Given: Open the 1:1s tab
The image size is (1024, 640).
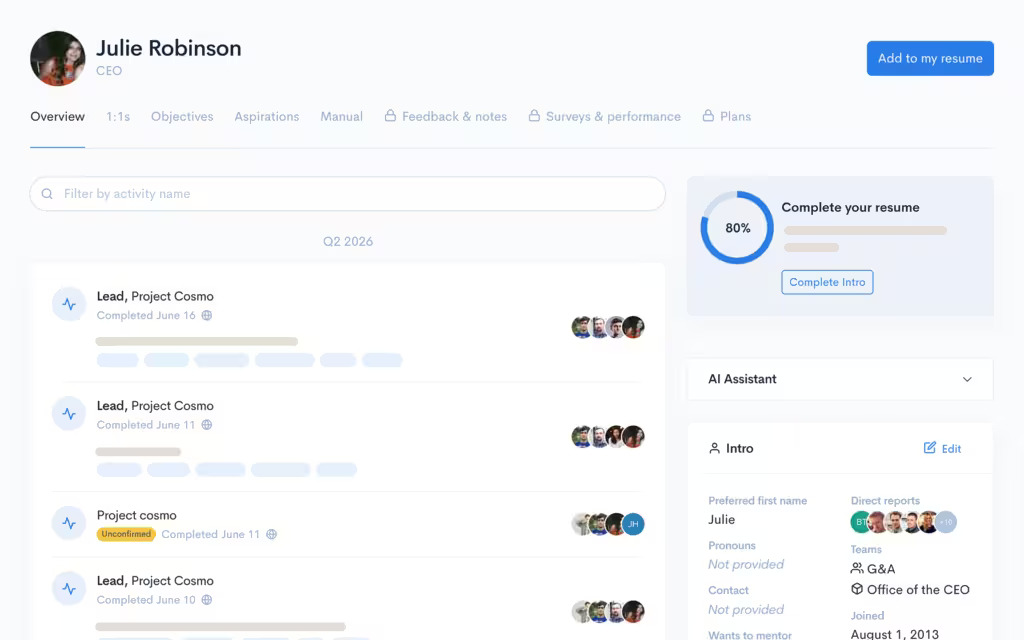Looking at the screenshot, I should point(118,117).
